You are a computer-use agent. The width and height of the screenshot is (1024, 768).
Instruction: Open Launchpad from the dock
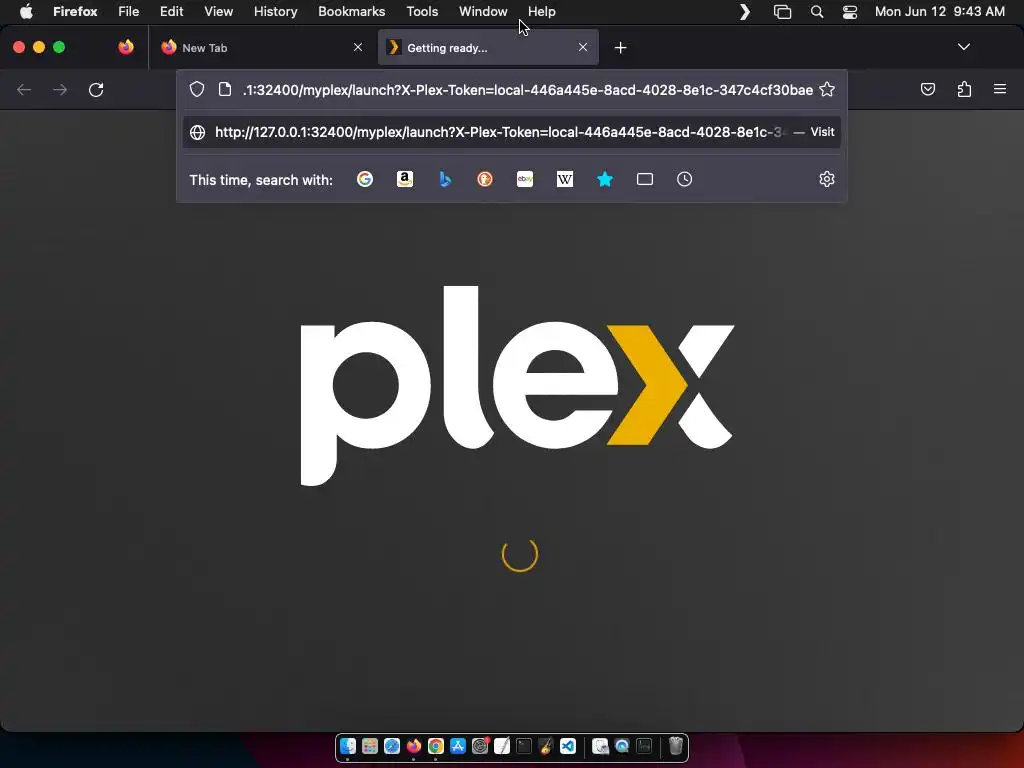pyautogui.click(x=370, y=746)
